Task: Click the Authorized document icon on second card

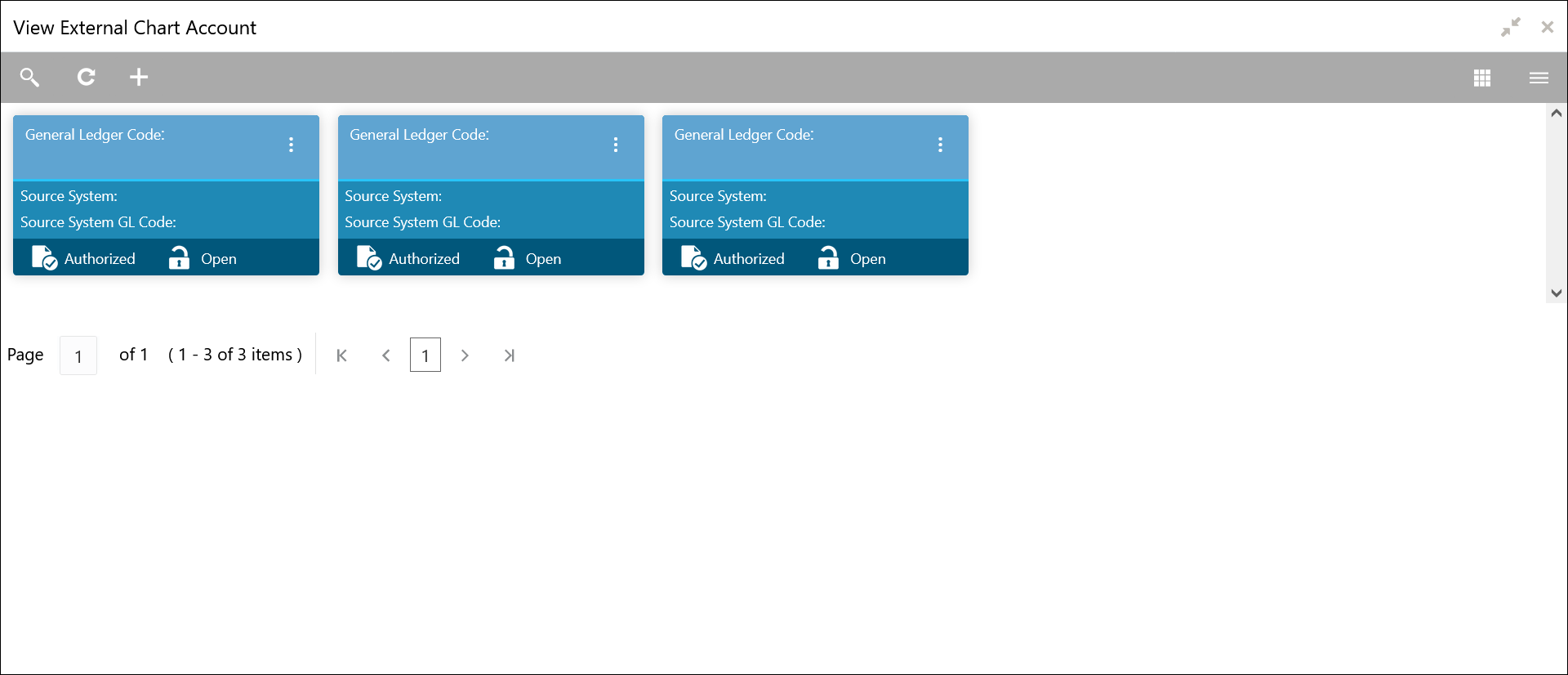Action: [369, 257]
